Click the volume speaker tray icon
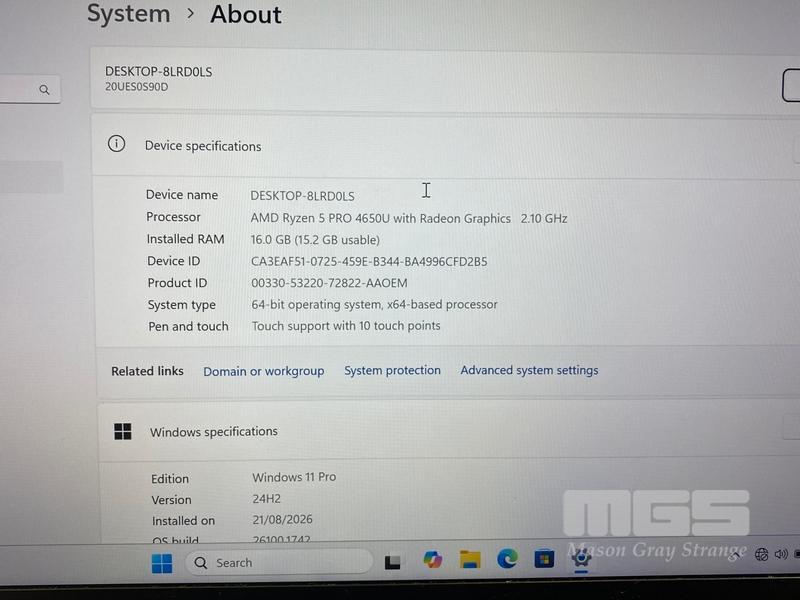The height and width of the screenshot is (600, 800). (x=781, y=554)
